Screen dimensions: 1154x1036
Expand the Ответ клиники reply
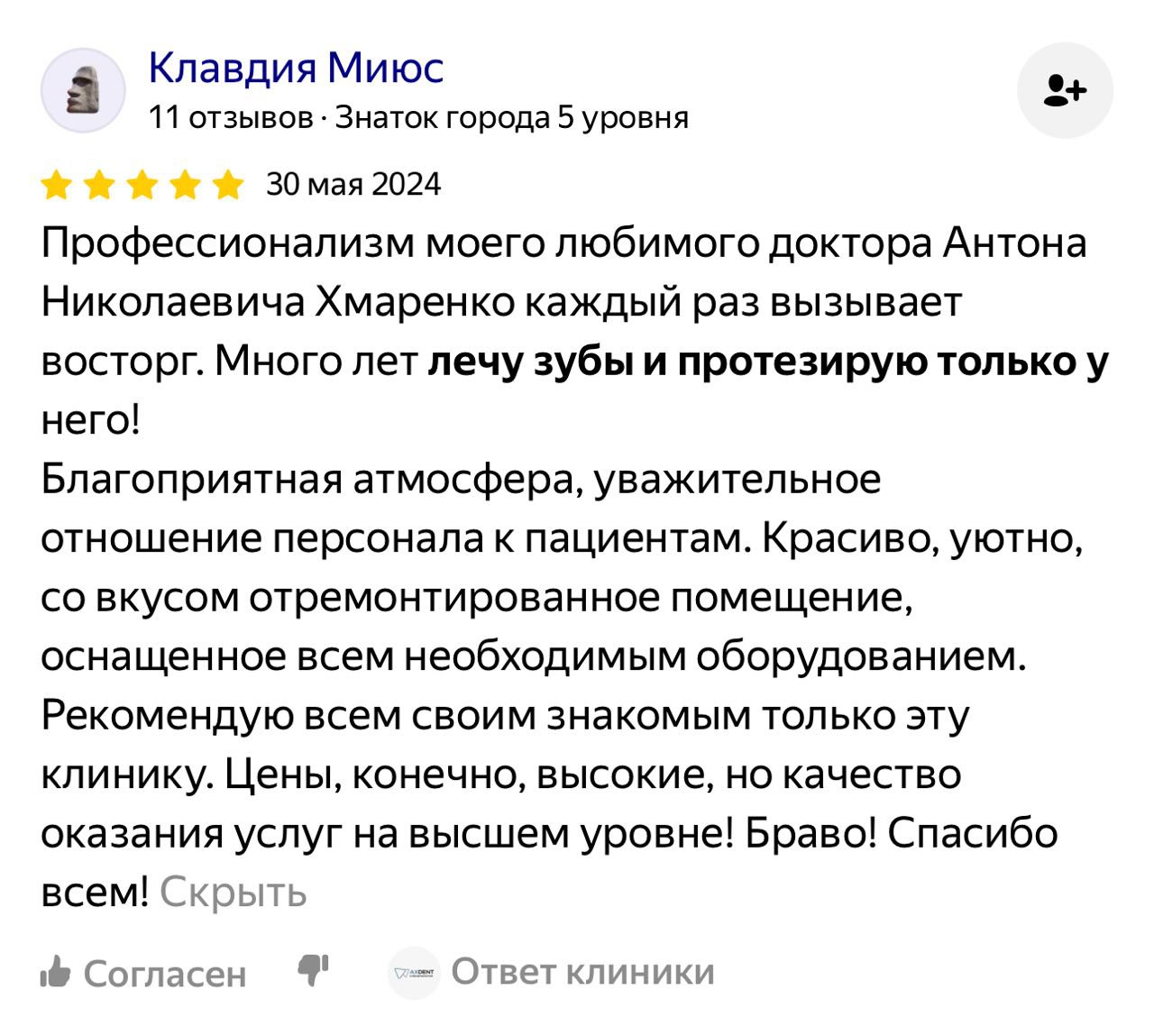pos(582,972)
